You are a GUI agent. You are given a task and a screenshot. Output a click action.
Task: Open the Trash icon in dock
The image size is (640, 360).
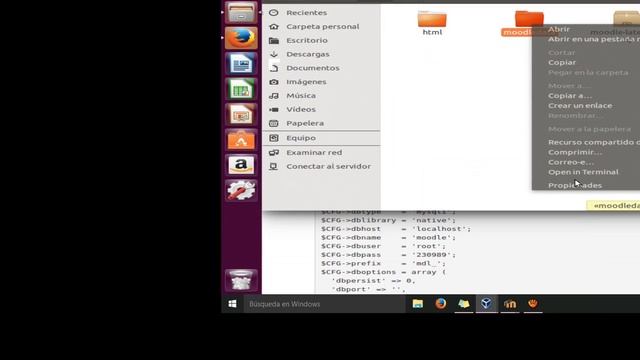coord(241,280)
